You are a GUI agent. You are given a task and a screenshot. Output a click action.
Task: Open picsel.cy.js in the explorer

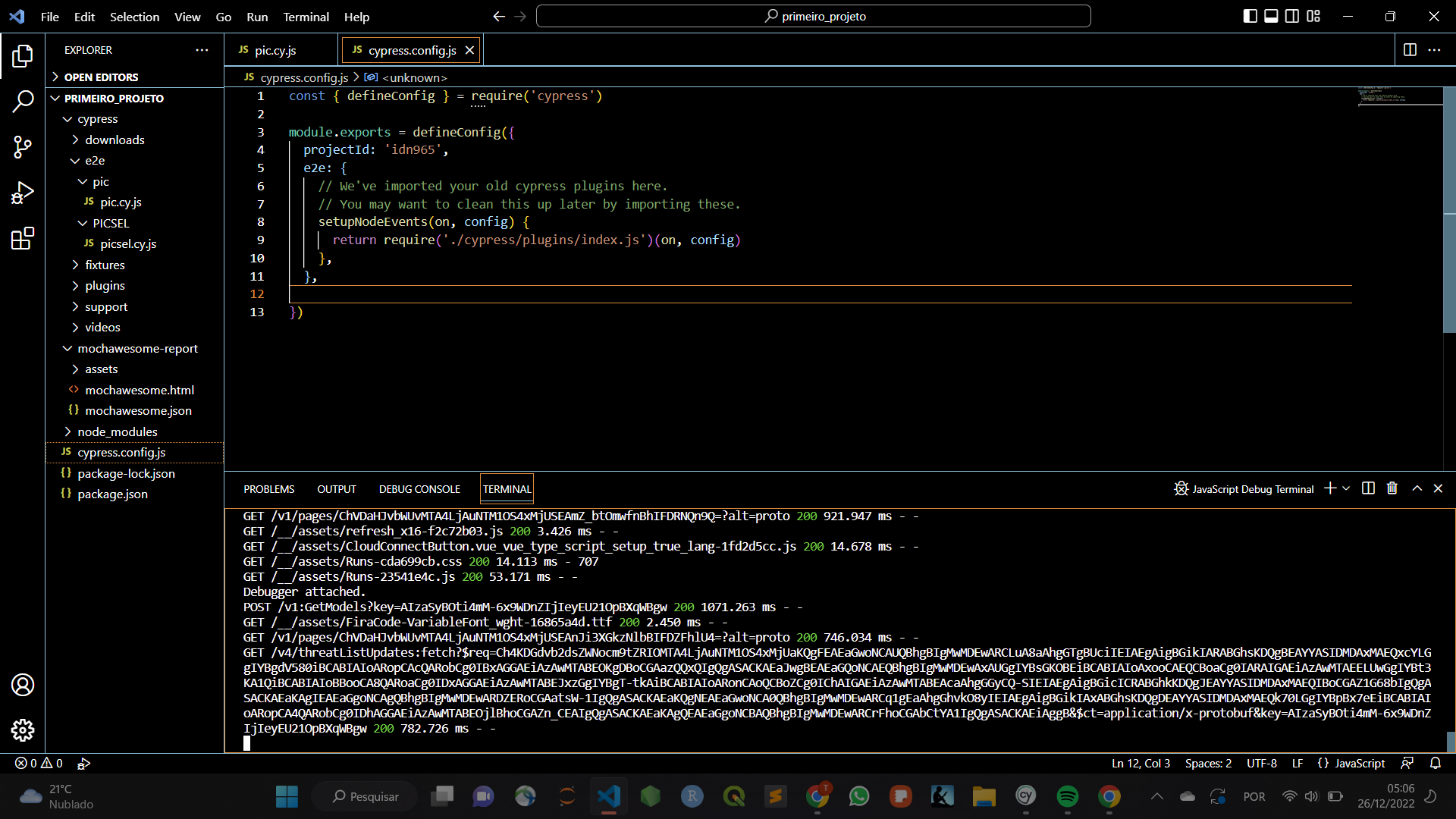pyautogui.click(x=128, y=244)
